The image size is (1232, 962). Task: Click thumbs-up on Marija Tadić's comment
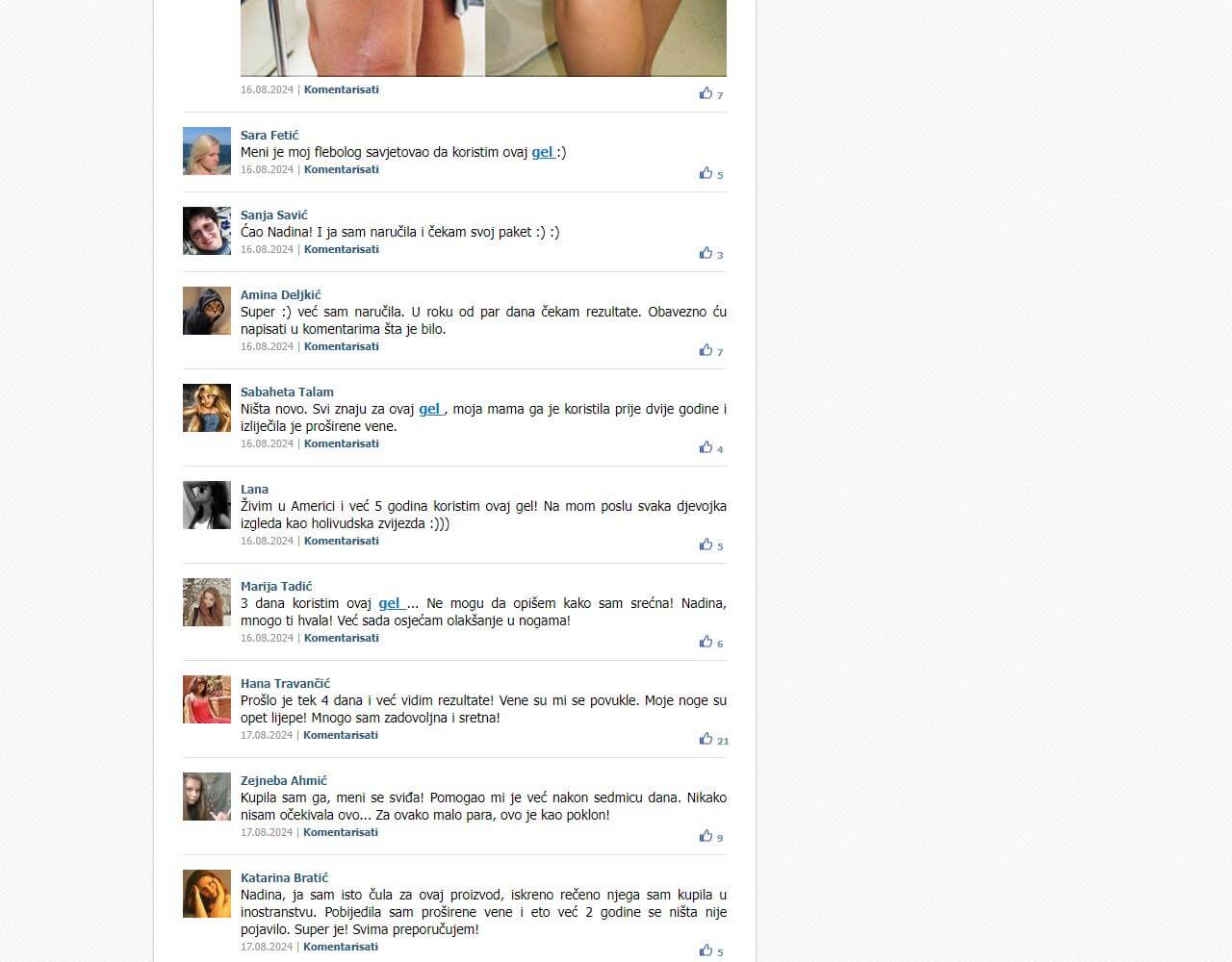tap(706, 642)
